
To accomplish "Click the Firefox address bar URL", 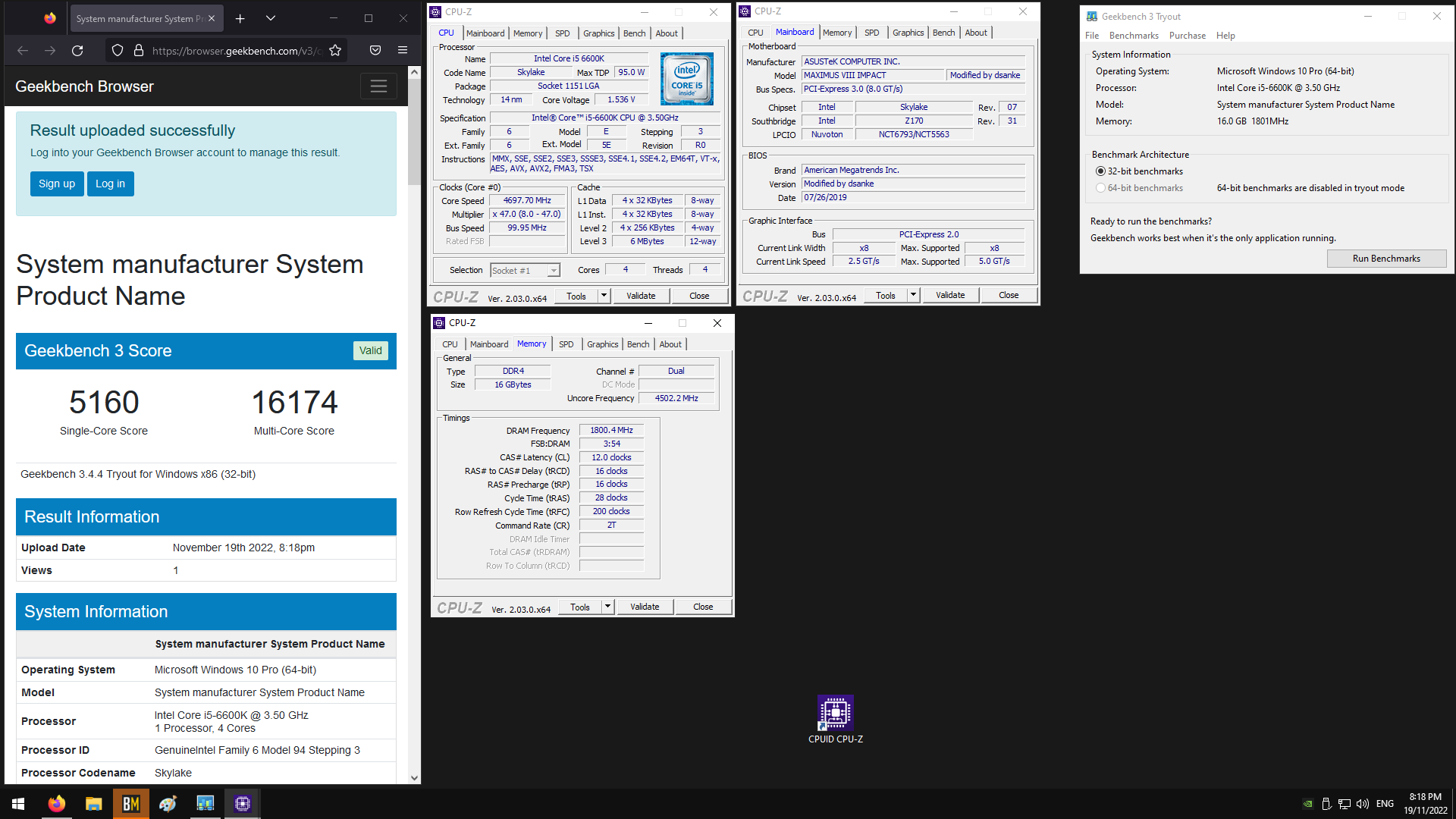I will tap(237, 51).
